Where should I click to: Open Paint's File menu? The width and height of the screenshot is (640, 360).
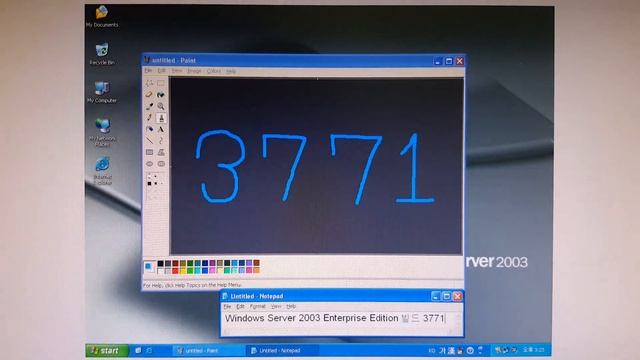pos(148,71)
